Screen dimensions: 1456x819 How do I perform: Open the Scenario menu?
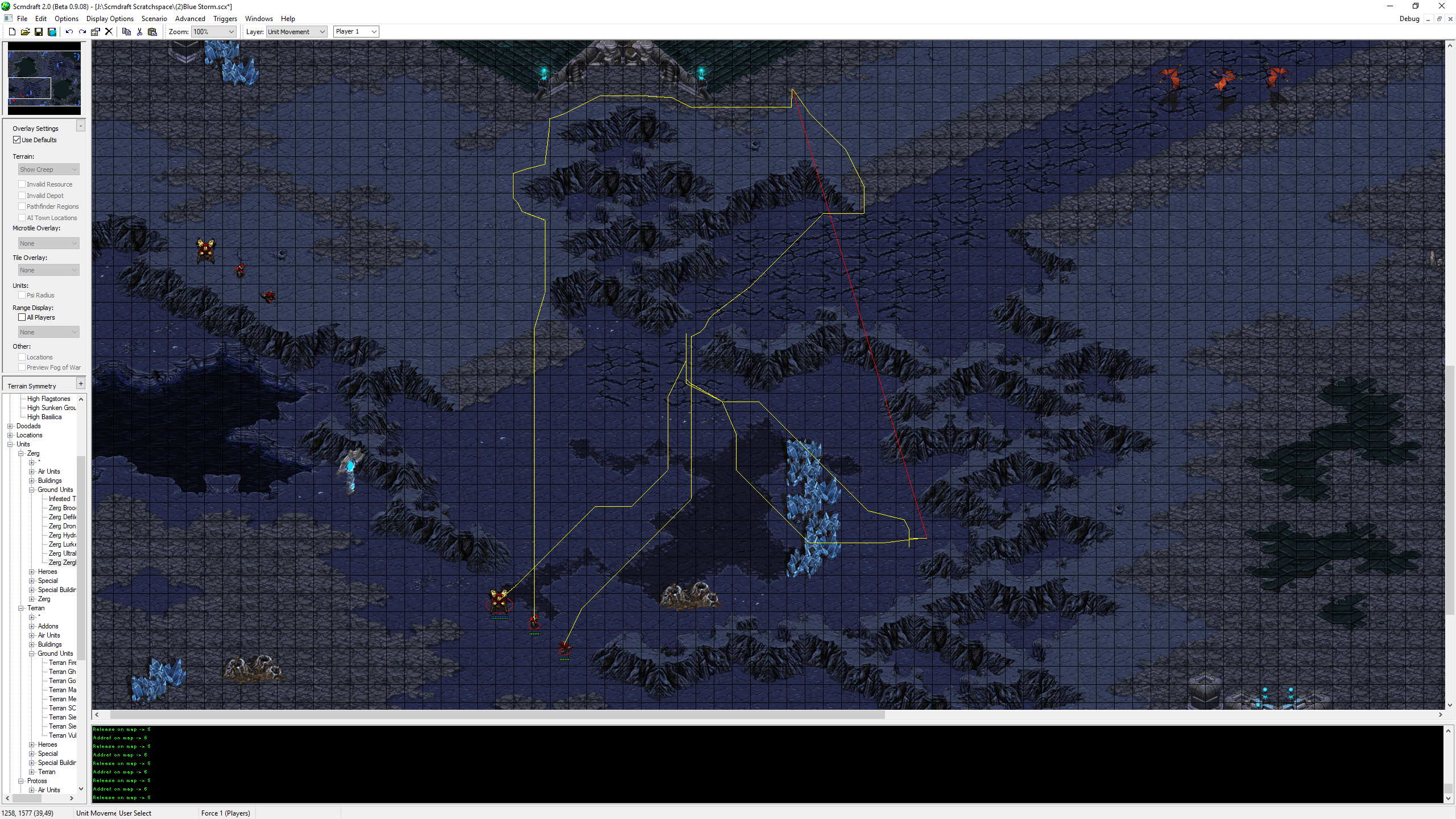pos(154,19)
